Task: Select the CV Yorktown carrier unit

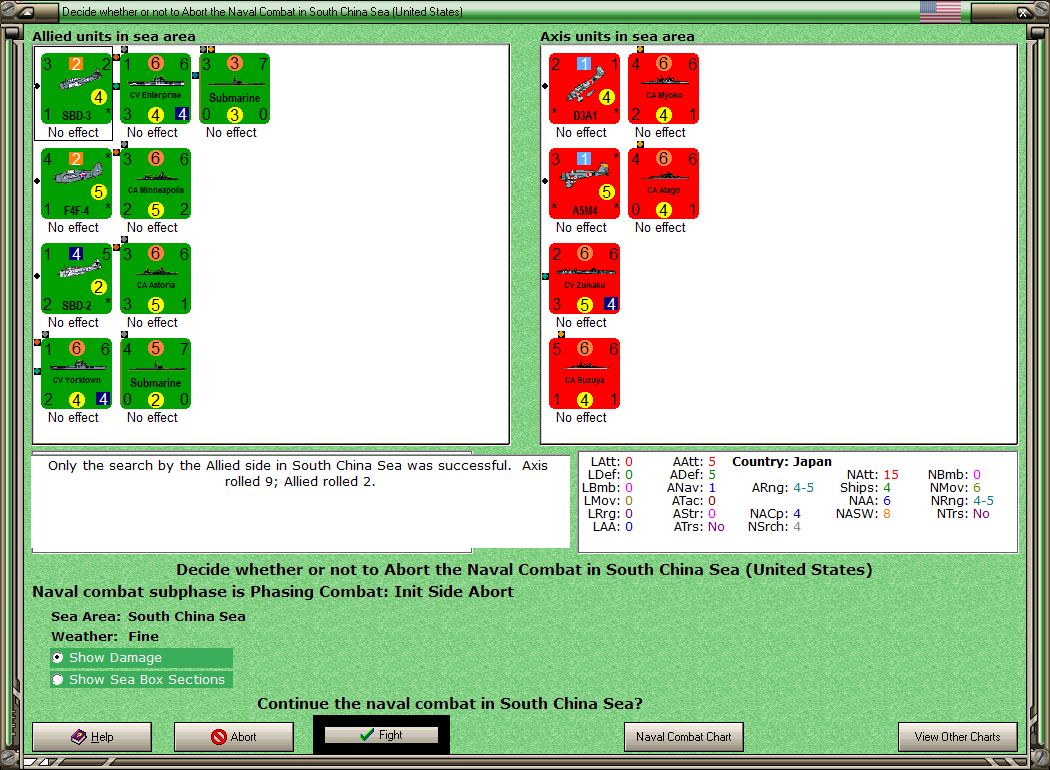Action: pos(76,374)
